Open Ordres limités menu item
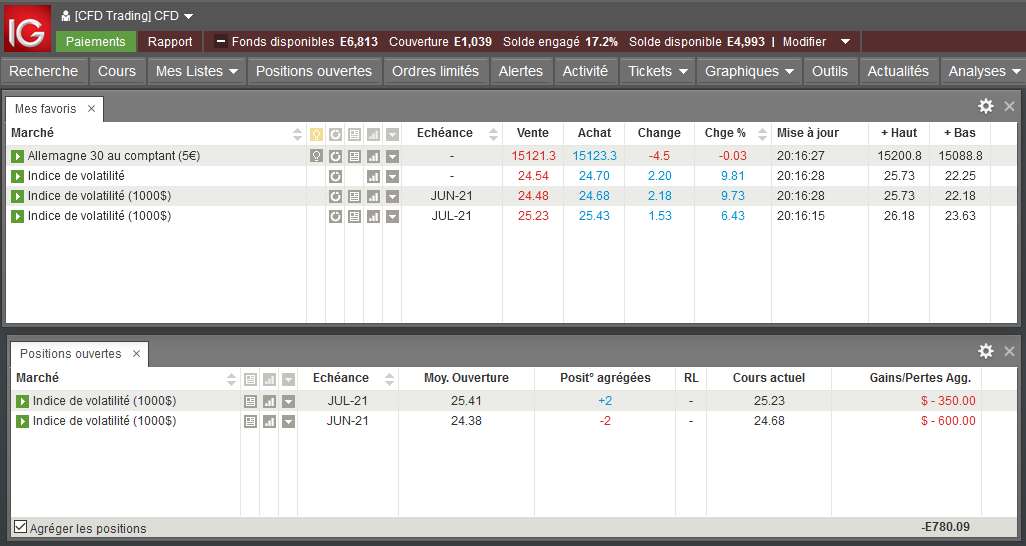This screenshot has height=546, width=1026. click(435, 71)
